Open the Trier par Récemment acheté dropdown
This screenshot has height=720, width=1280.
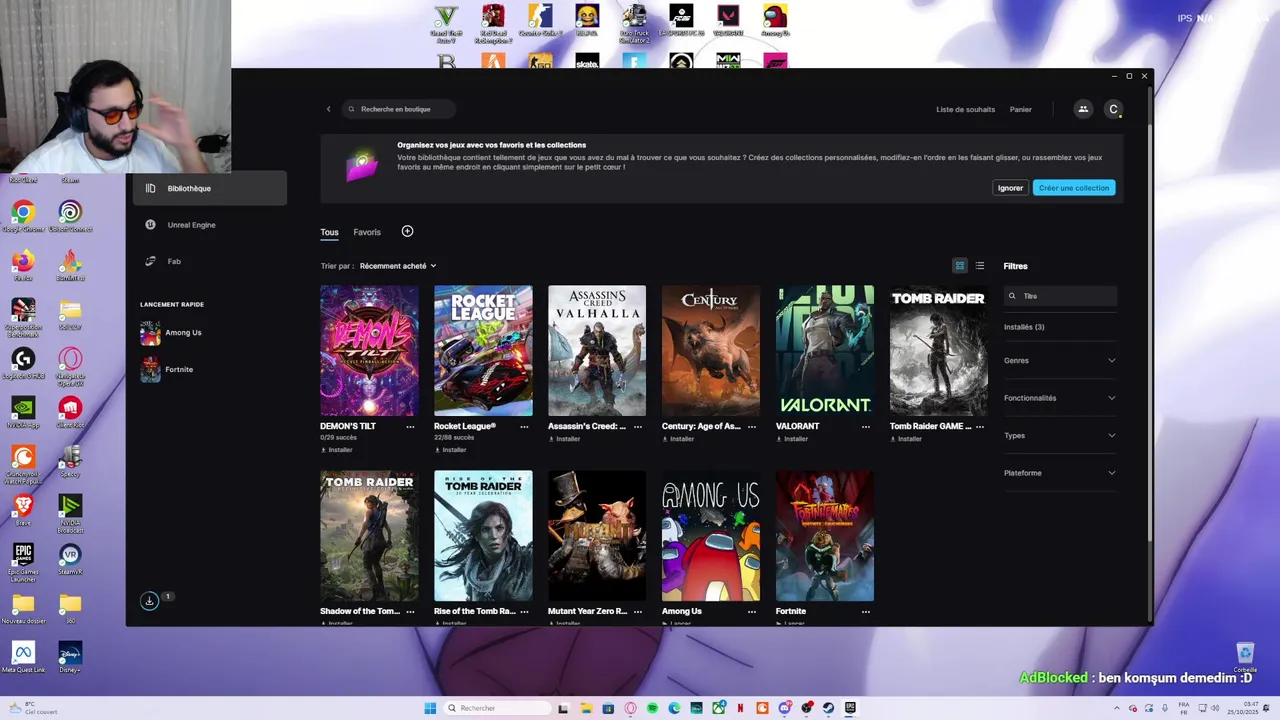point(398,266)
